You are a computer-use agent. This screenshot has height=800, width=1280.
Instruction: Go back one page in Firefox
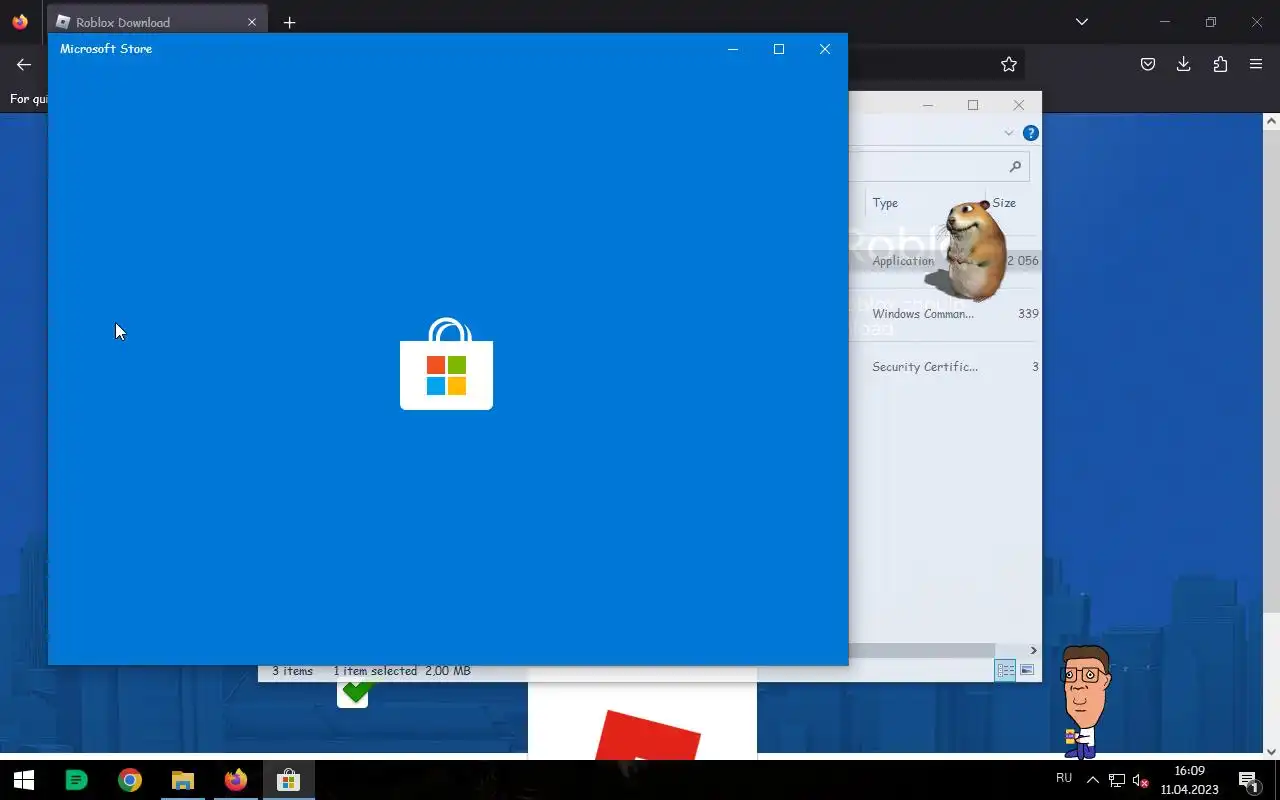[x=24, y=64]
